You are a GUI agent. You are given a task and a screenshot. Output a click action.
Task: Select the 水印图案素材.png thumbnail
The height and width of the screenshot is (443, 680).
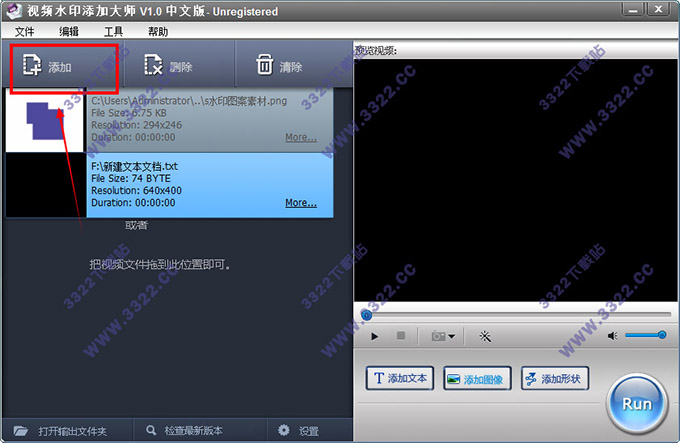[x=44, y=120]
